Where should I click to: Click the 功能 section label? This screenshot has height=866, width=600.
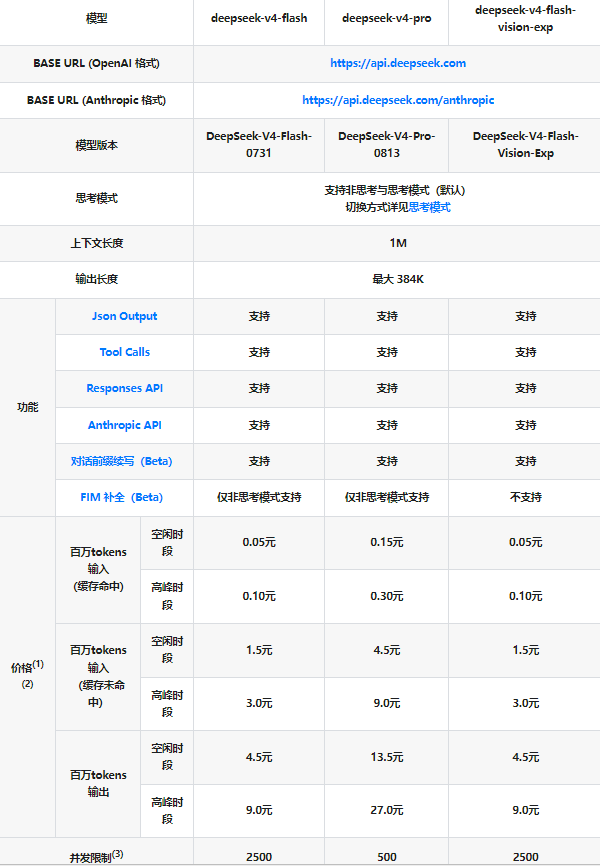[28, 407]
